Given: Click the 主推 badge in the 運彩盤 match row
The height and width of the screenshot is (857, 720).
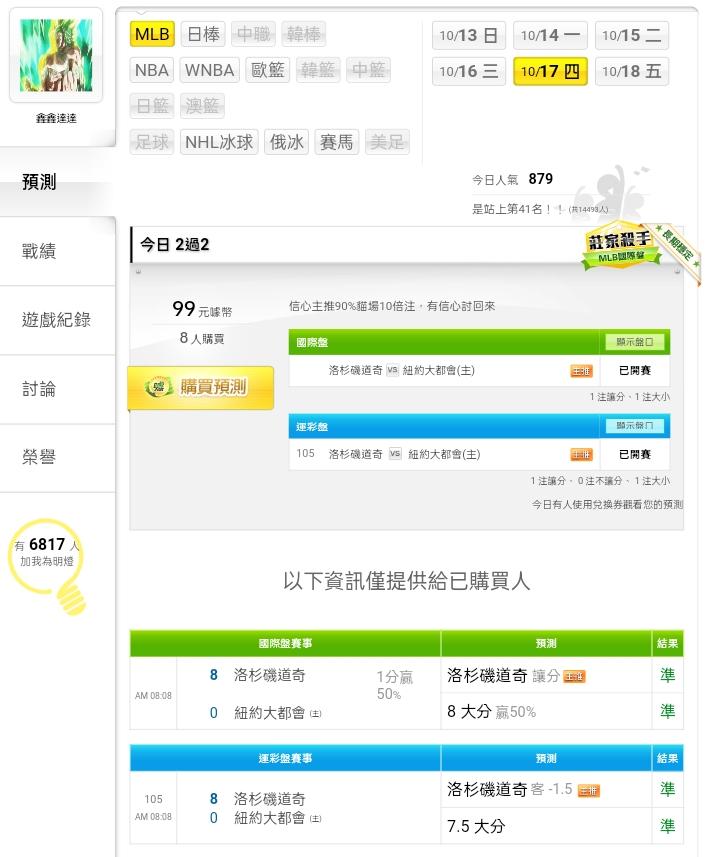Looking at the screenshot, I should click(x=581, y=454).
